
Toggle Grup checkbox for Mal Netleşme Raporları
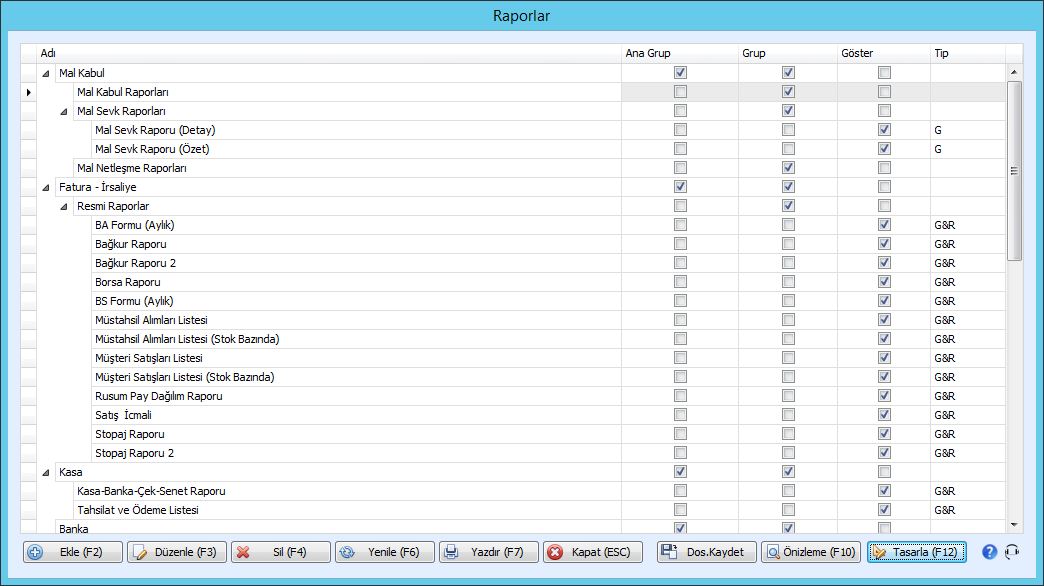[788, 167]
